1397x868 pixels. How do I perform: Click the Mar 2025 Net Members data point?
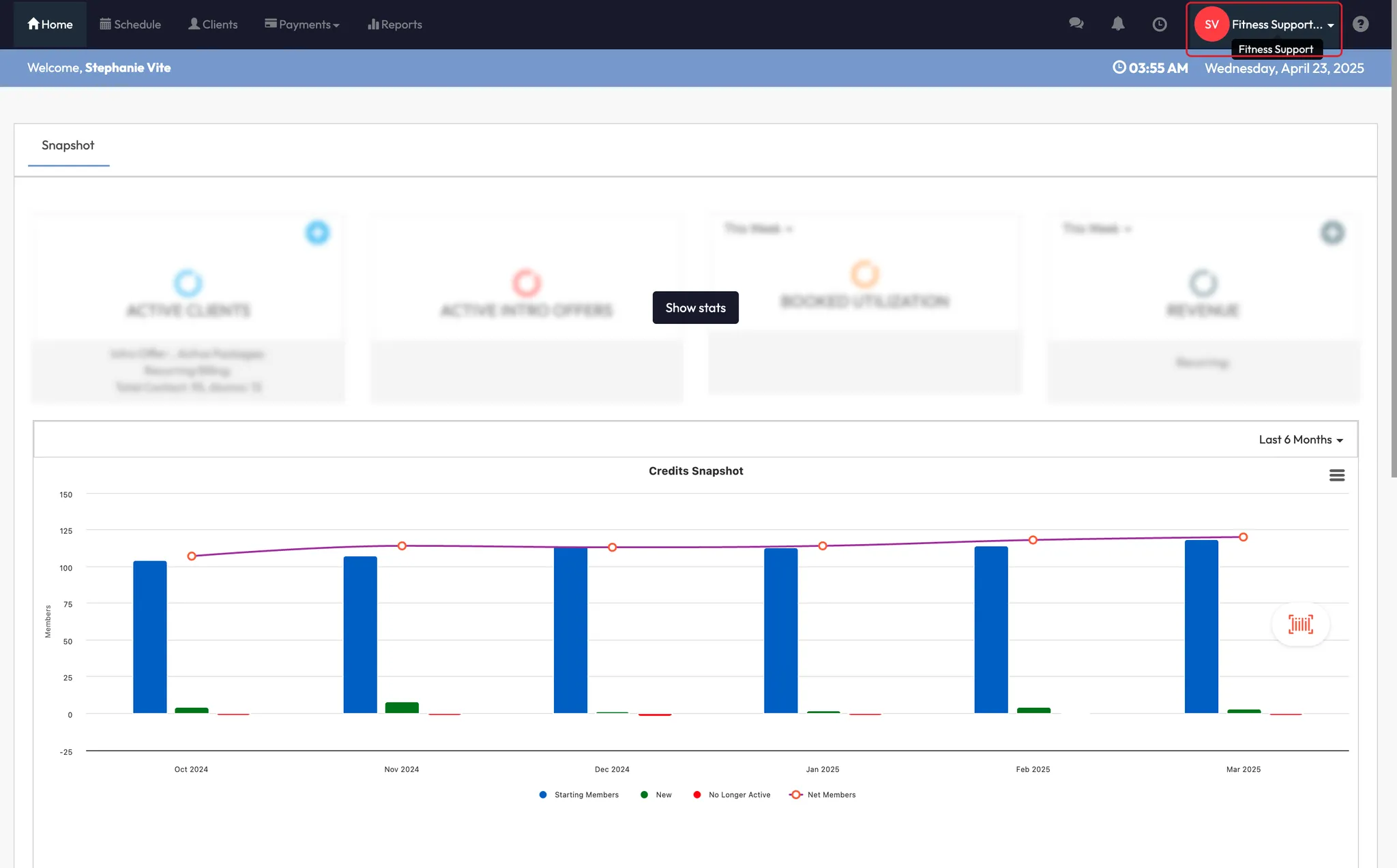[x=1243, y=537]
